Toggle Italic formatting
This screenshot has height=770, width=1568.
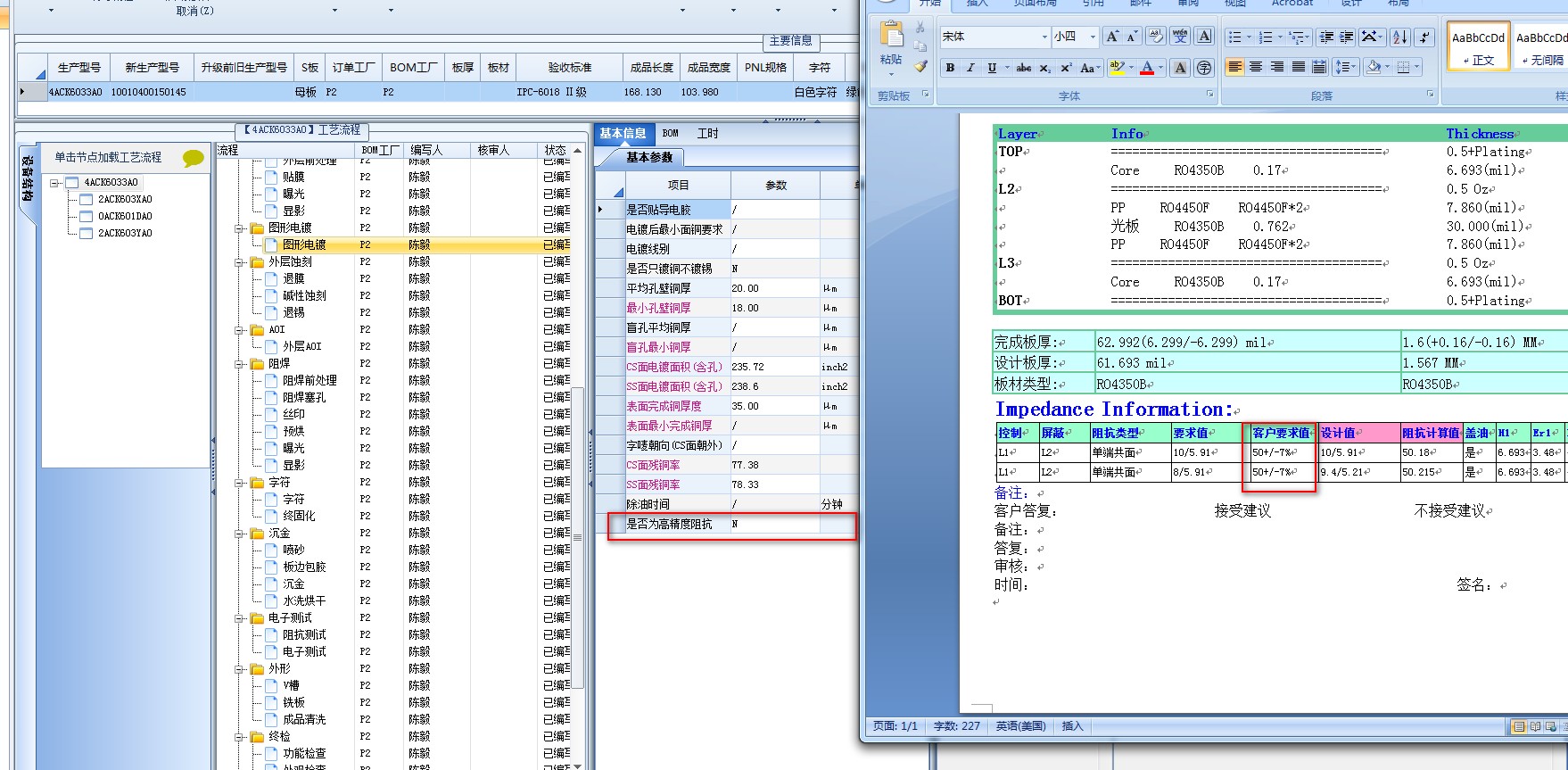coord(970,68)
